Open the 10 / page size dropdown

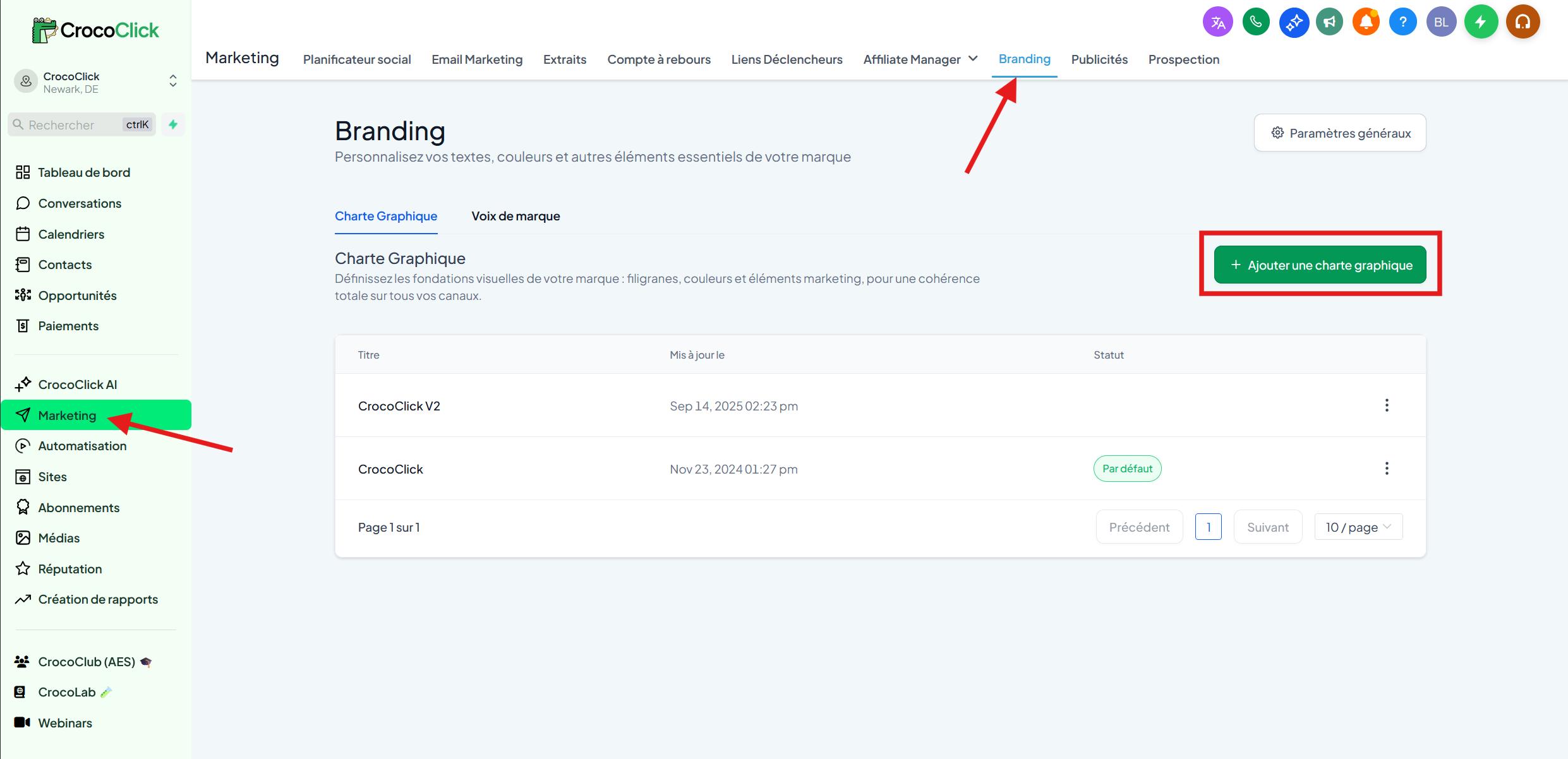[1358, 527]
